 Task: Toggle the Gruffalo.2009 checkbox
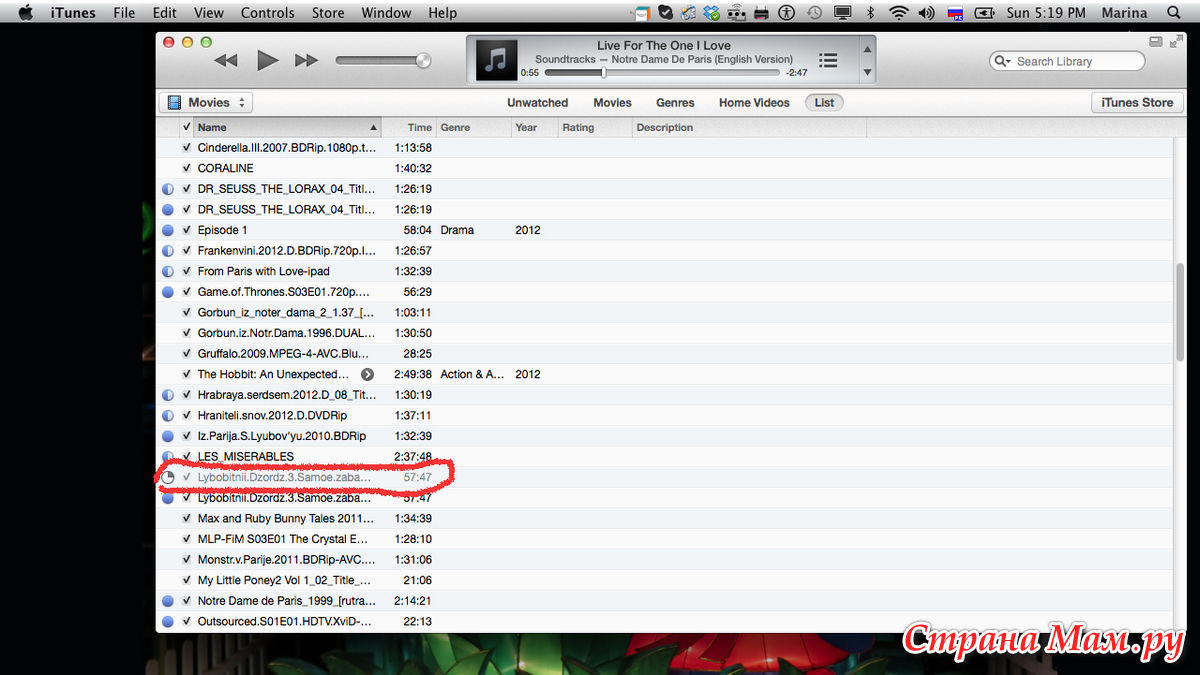186,353
